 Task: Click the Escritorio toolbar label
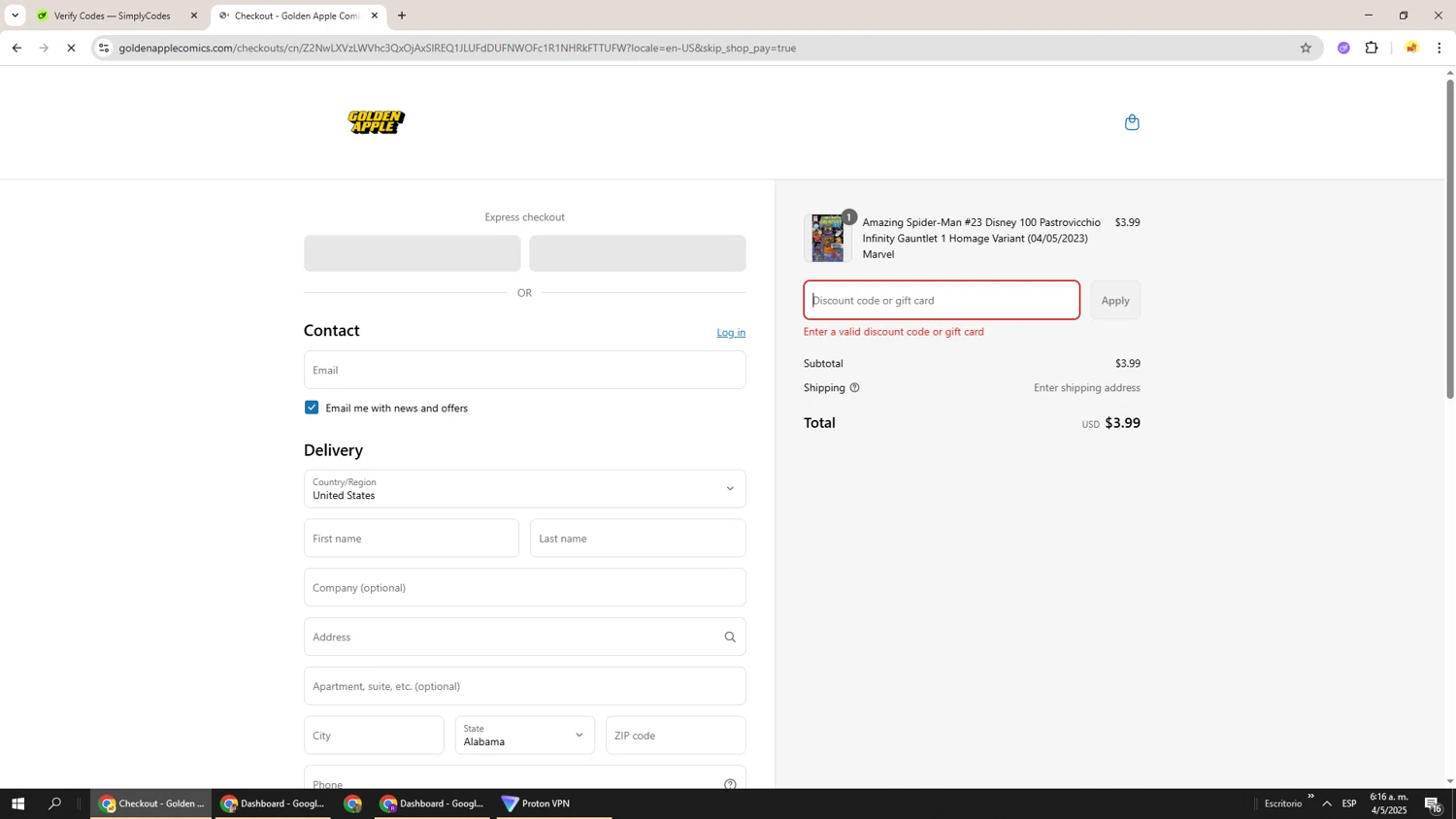coord(1283,803)
